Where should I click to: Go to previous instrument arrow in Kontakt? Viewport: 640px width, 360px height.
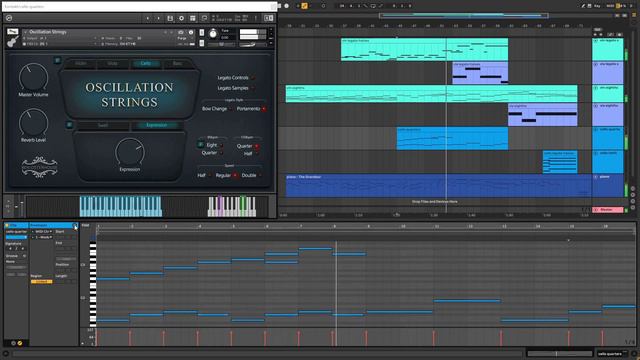tap(147, 18)
